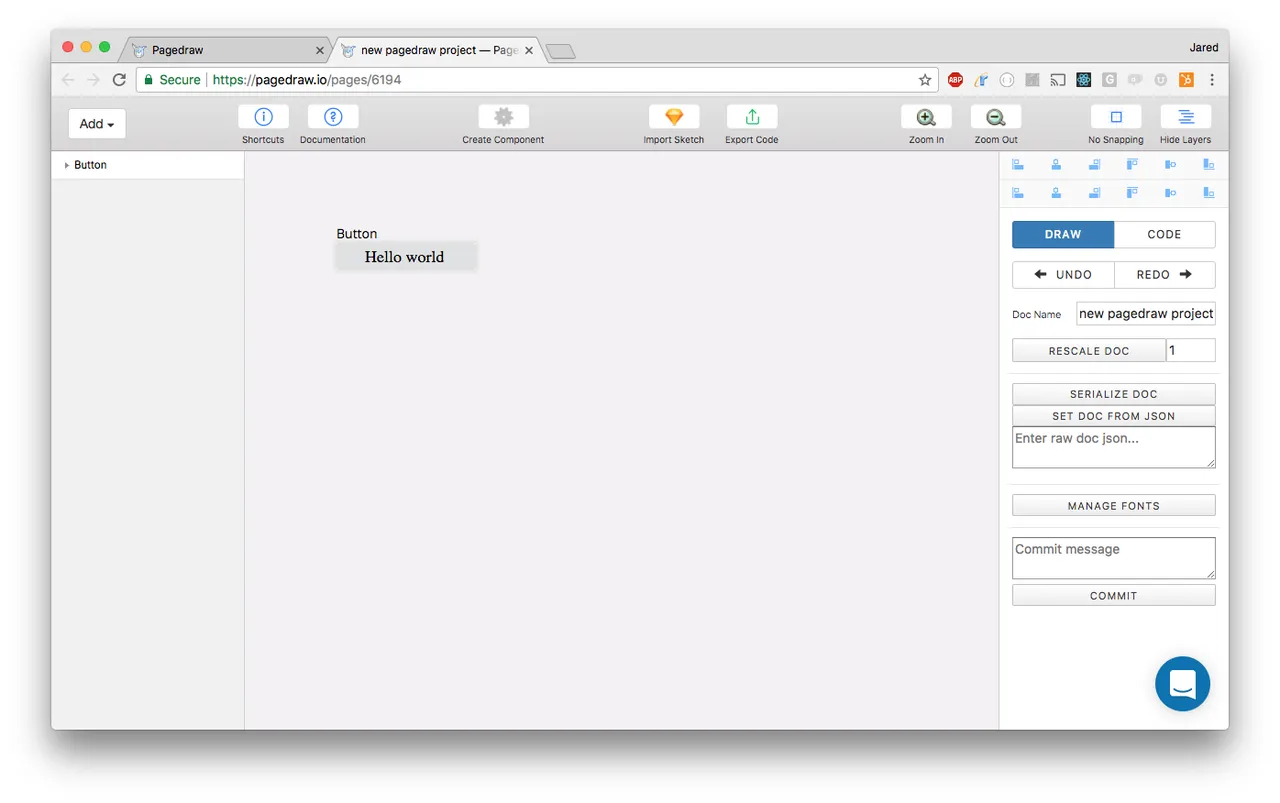Open MANAGE FONTS
The width and height of the screenshot is (1280, 803).
(1114, 506)
